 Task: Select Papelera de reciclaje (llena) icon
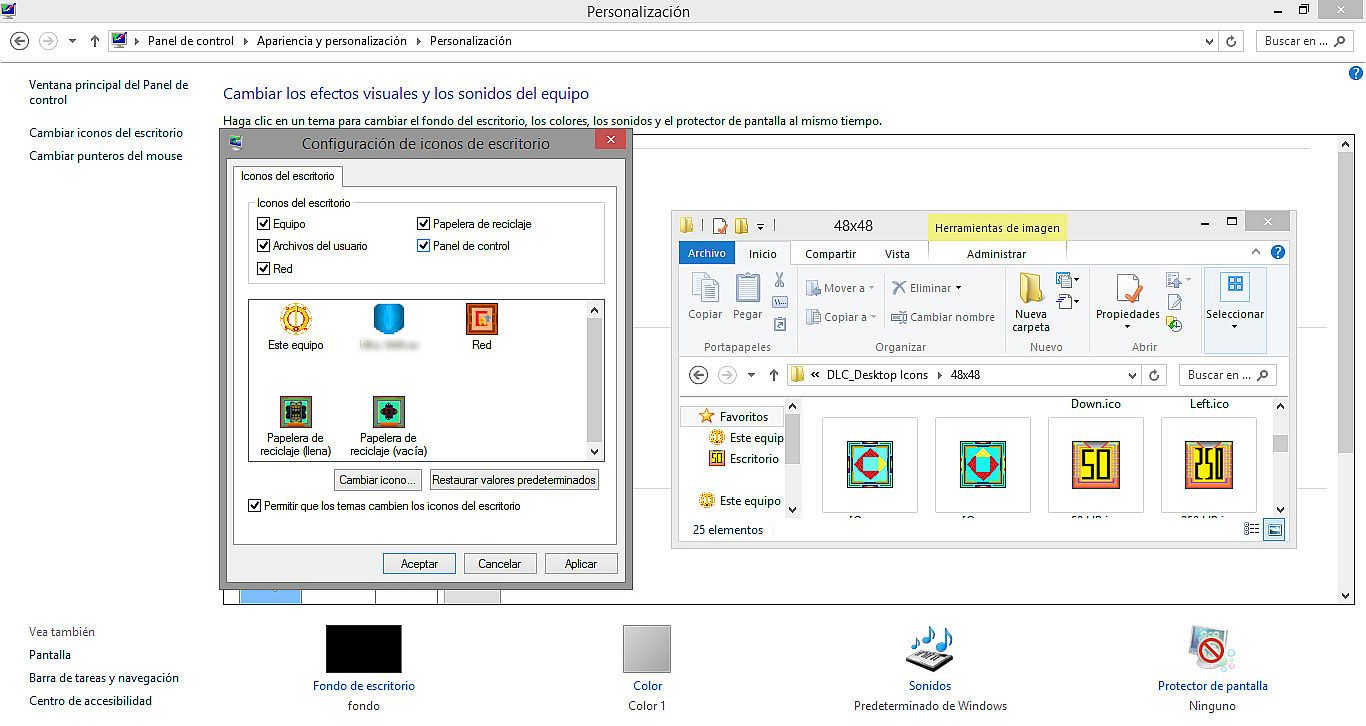pos(295,412)
